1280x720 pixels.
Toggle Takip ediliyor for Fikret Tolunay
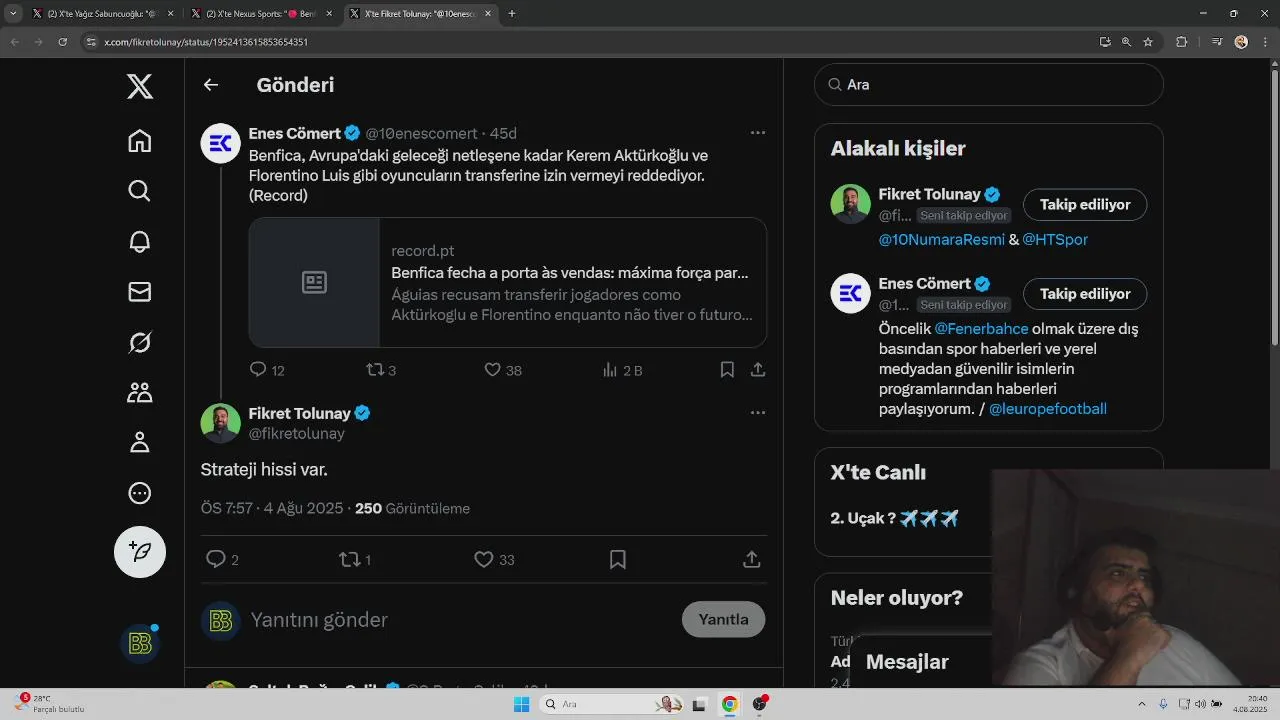pos(1085,204)
